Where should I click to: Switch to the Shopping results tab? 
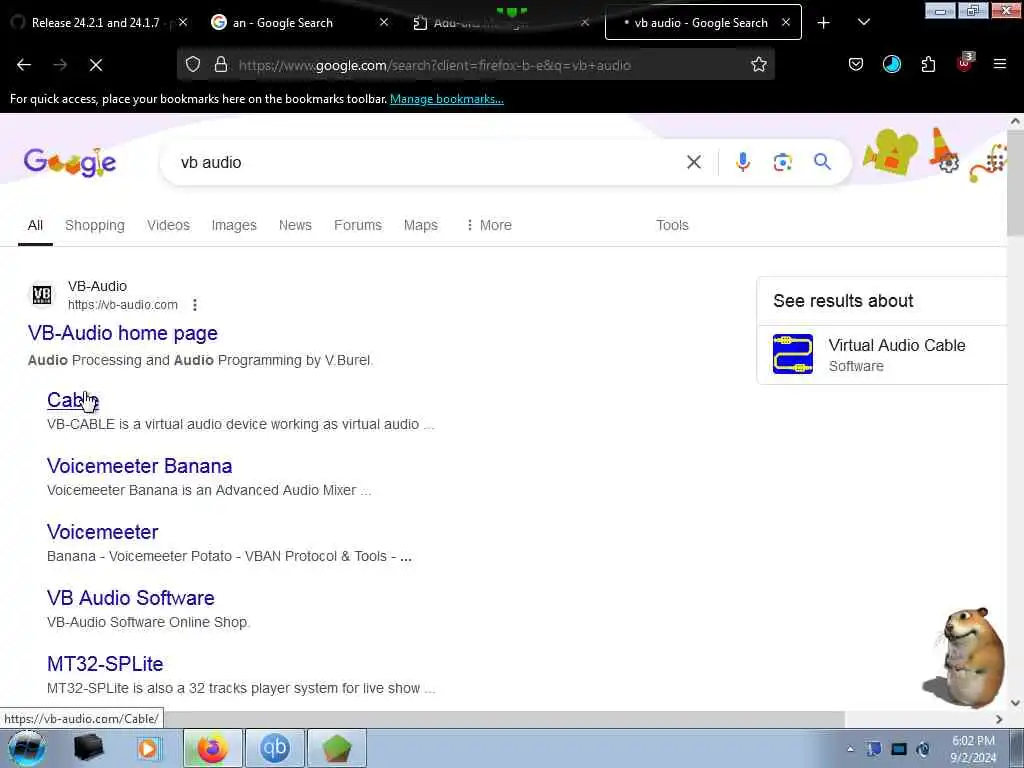click(95, 225)
